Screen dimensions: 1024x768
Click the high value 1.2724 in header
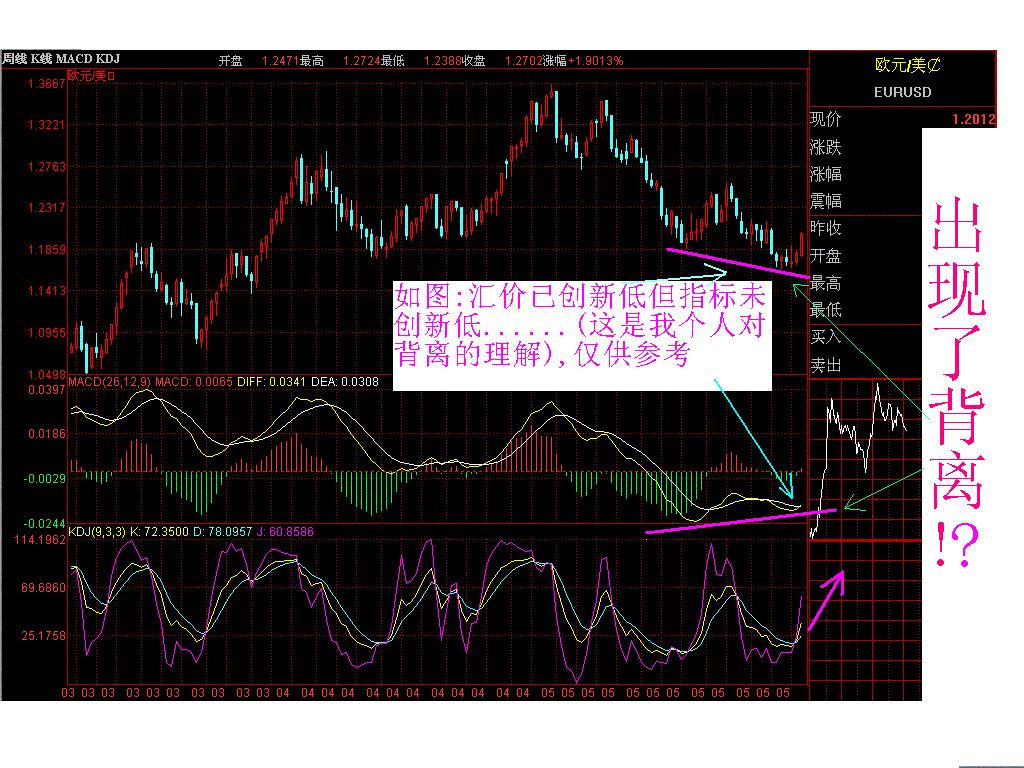pyautogui.click(x=361, y=61)
